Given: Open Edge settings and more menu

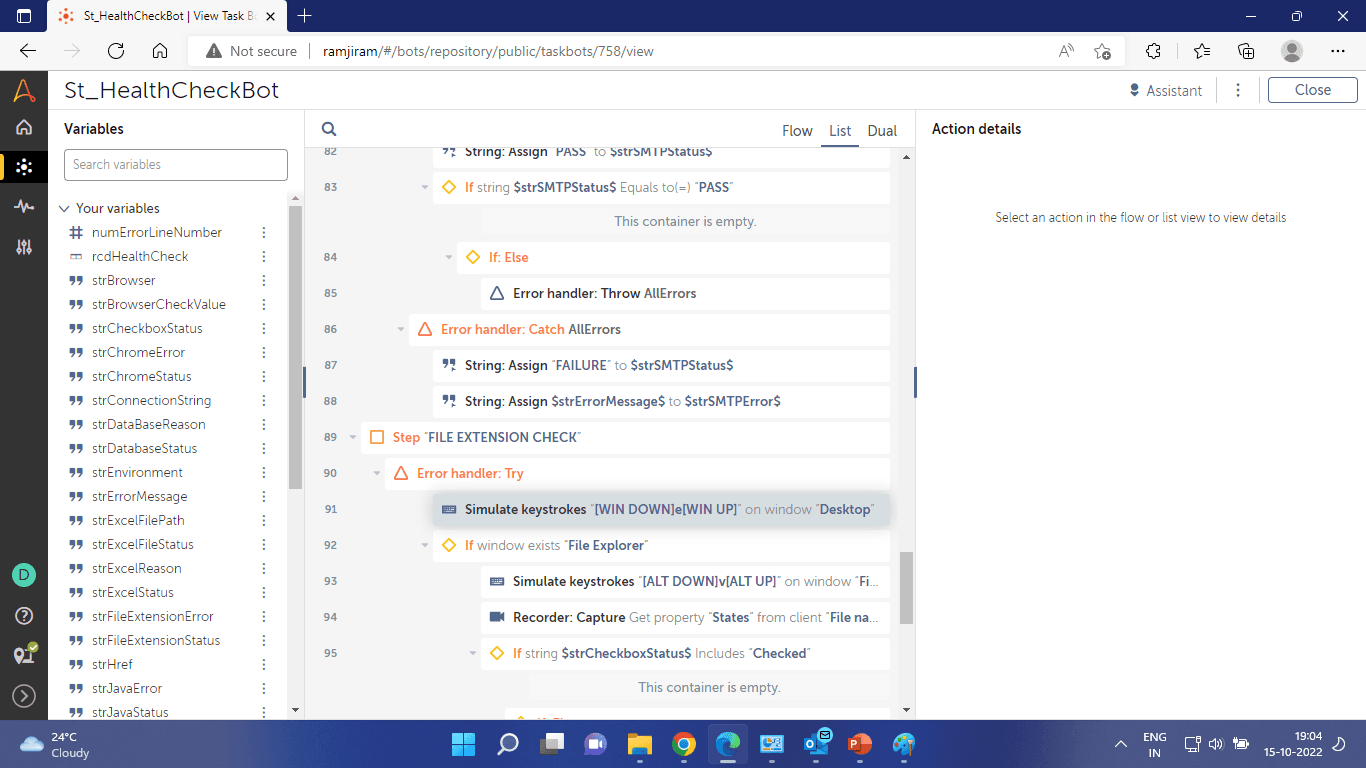Looking at the screenshot, I should (x=1338, y=51).
